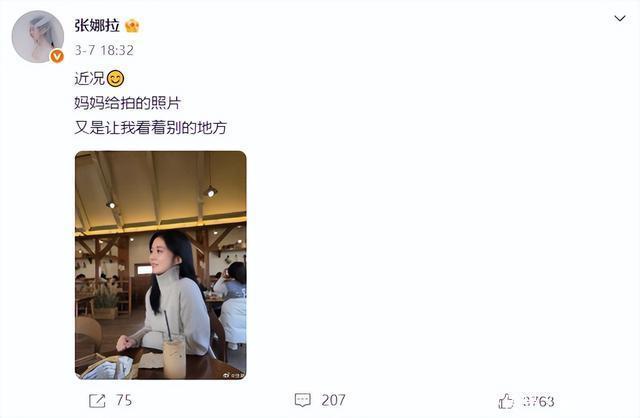Click the smiling emoji after 近况
The image size is (640, 418).
116,78
